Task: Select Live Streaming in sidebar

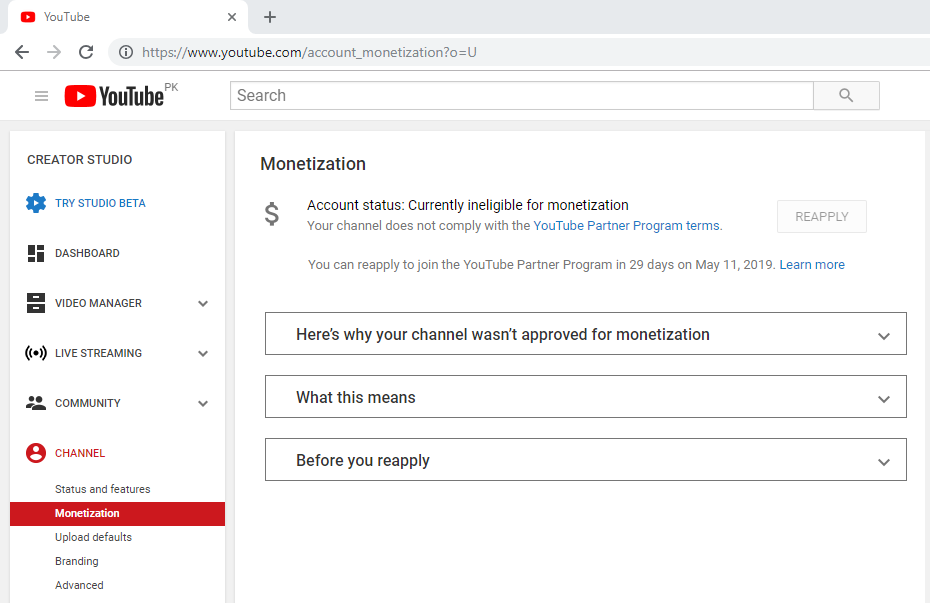Action: coord(98,353)
